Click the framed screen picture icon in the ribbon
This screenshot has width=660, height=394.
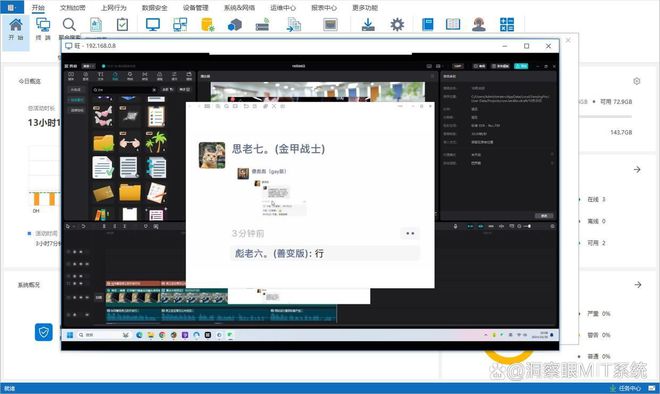click(330, 25)
